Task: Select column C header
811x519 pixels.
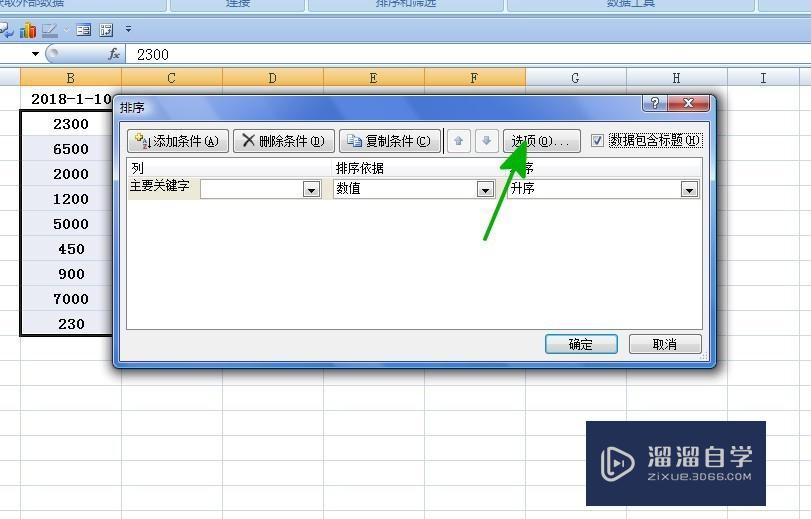Action: (172, 78)
